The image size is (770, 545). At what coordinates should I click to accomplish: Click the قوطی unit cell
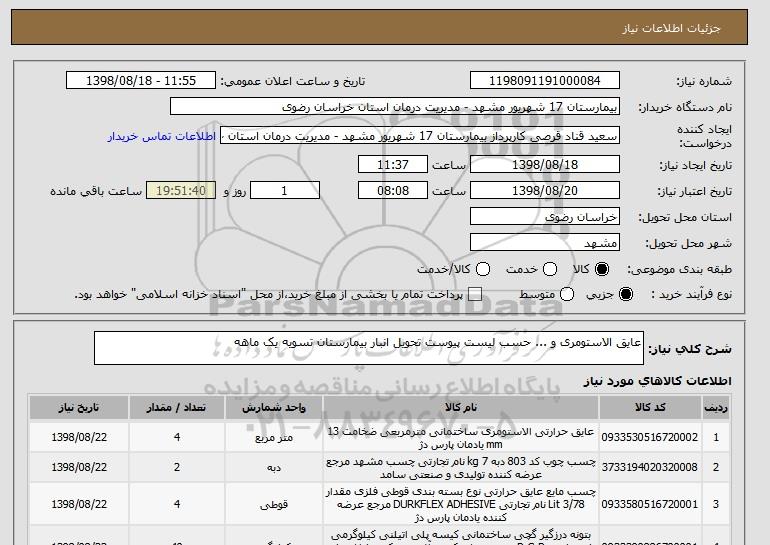pos(274,505)
